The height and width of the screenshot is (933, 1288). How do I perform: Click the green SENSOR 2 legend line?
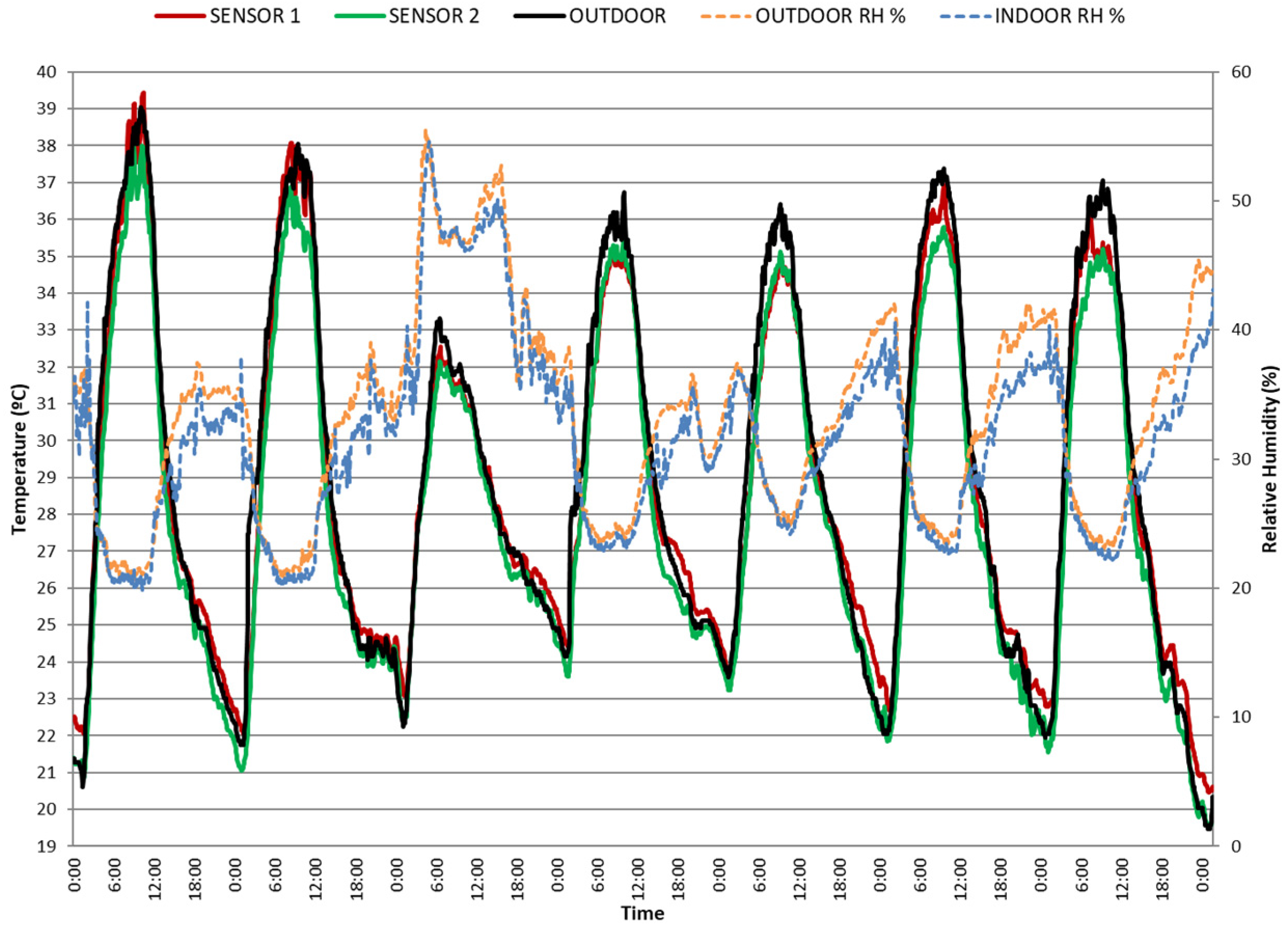pyautogui.click(x=360, y=17)
